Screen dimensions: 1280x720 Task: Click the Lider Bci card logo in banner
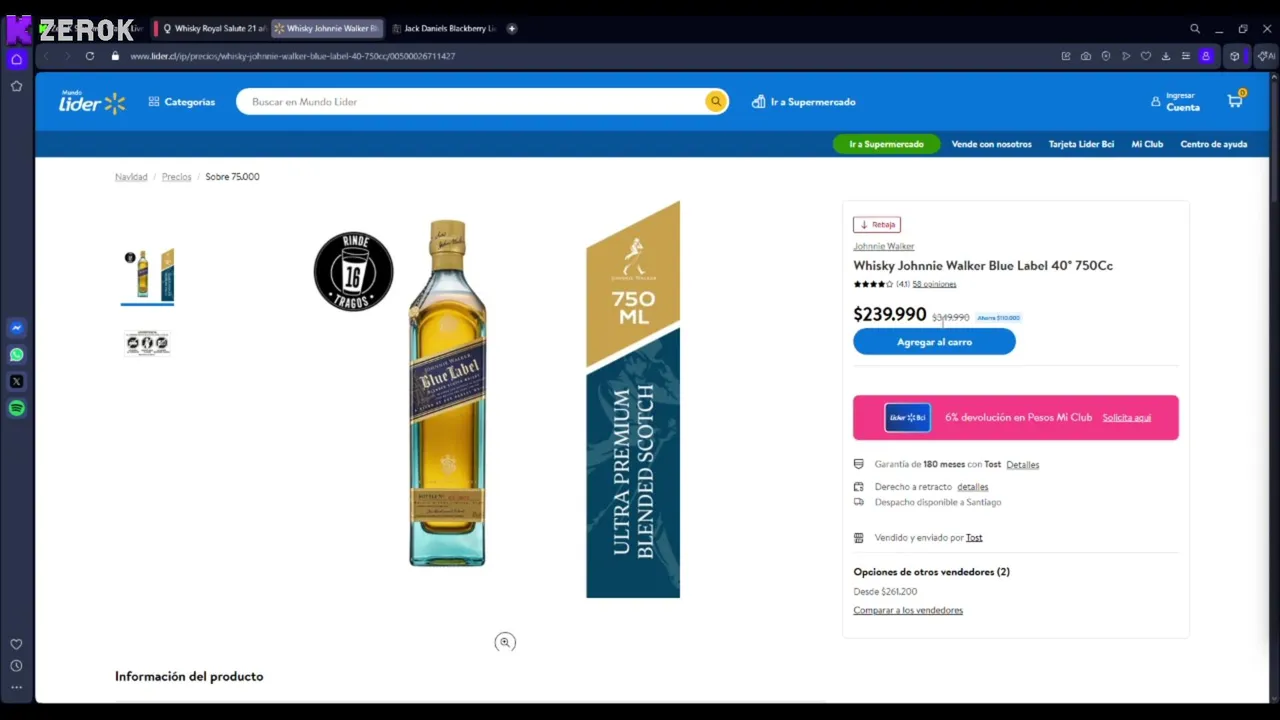click(907, 418)
